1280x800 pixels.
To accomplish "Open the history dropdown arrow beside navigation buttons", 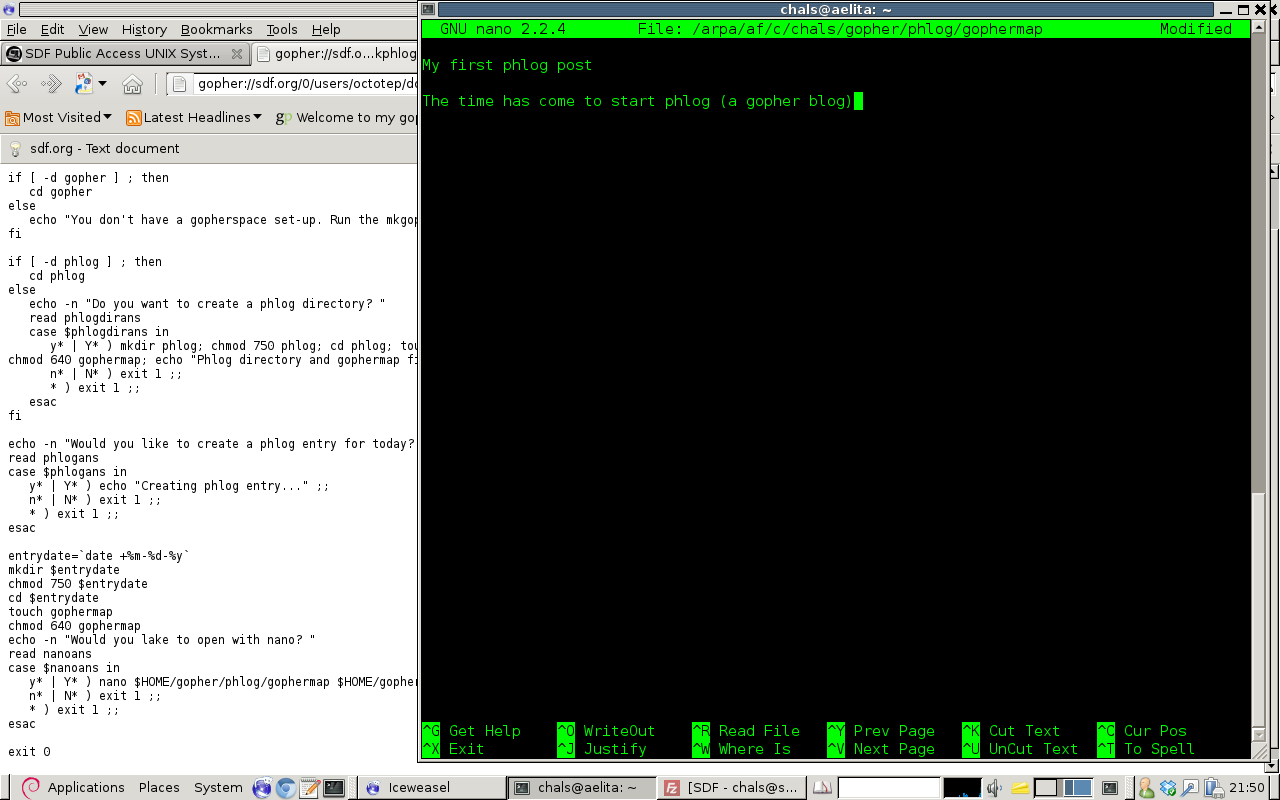I will [x=103, y=84].
